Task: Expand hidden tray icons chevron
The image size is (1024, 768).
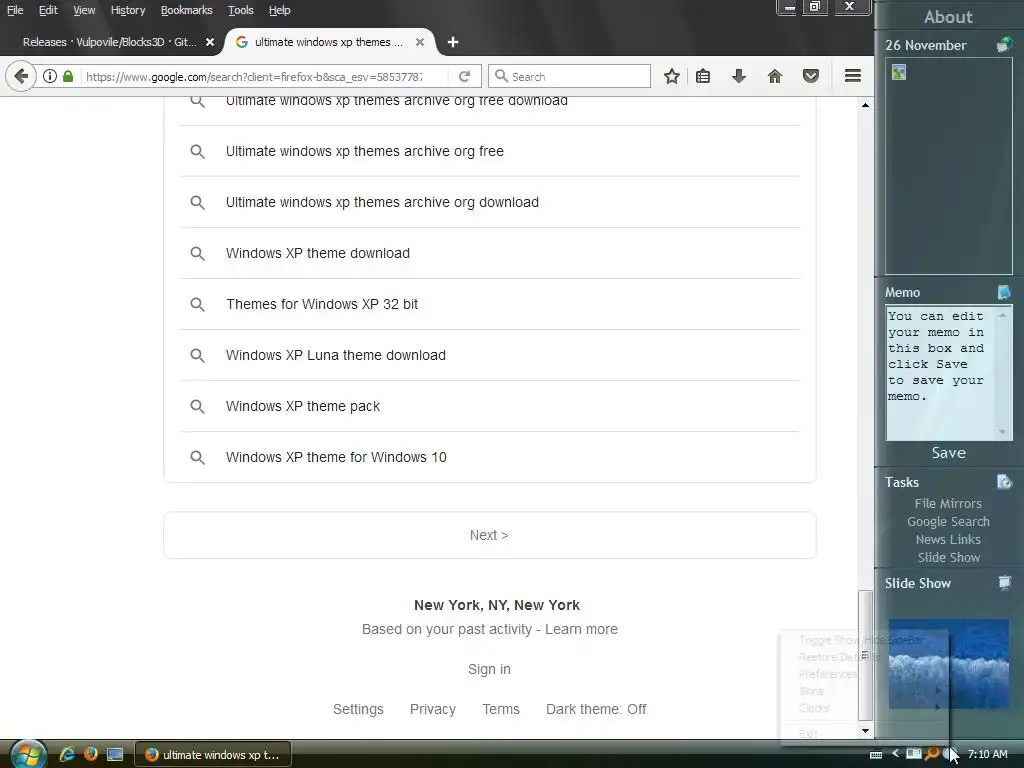Action: 895,754
